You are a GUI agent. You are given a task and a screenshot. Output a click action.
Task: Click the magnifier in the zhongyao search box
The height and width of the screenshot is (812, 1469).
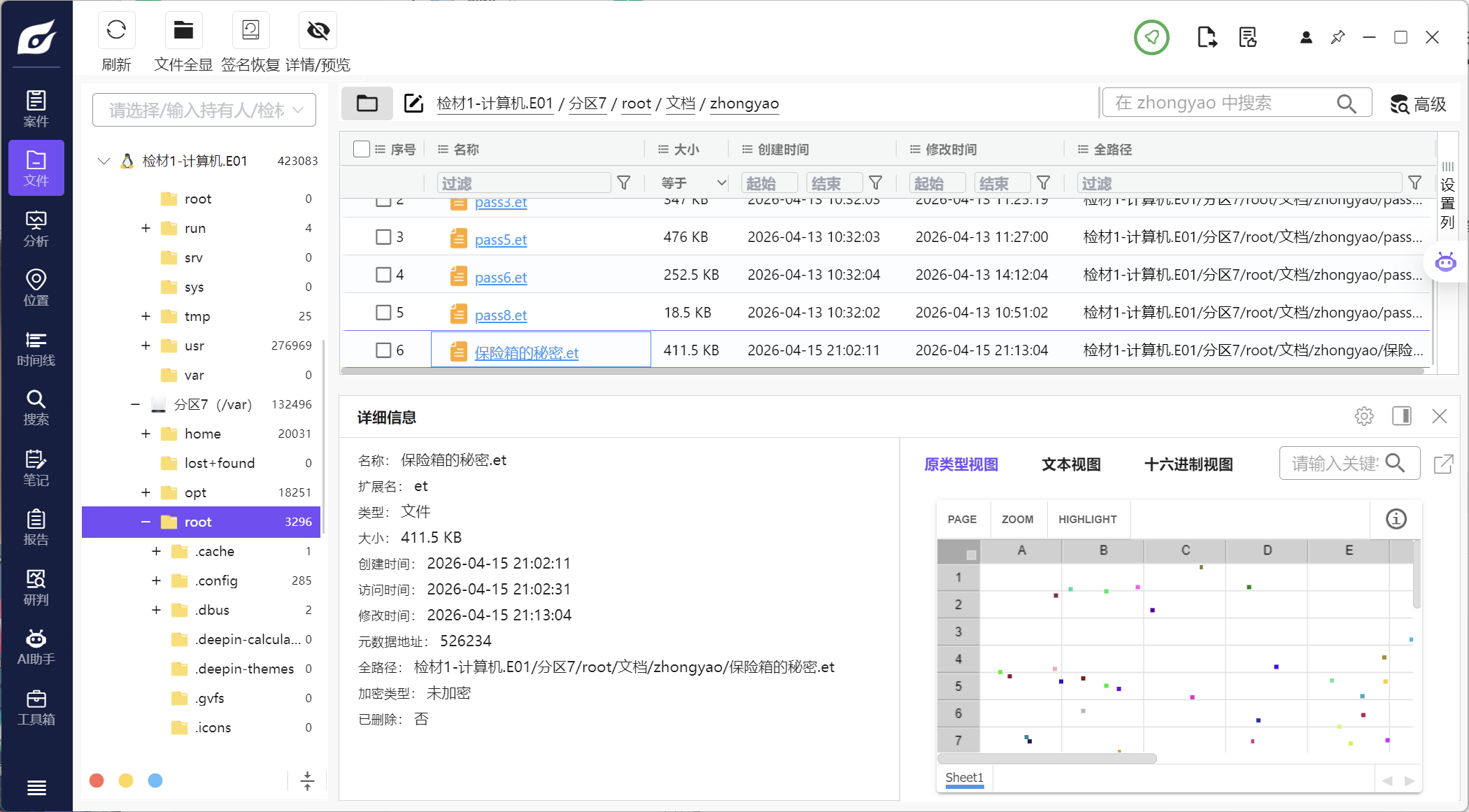tap(1347, 104)
